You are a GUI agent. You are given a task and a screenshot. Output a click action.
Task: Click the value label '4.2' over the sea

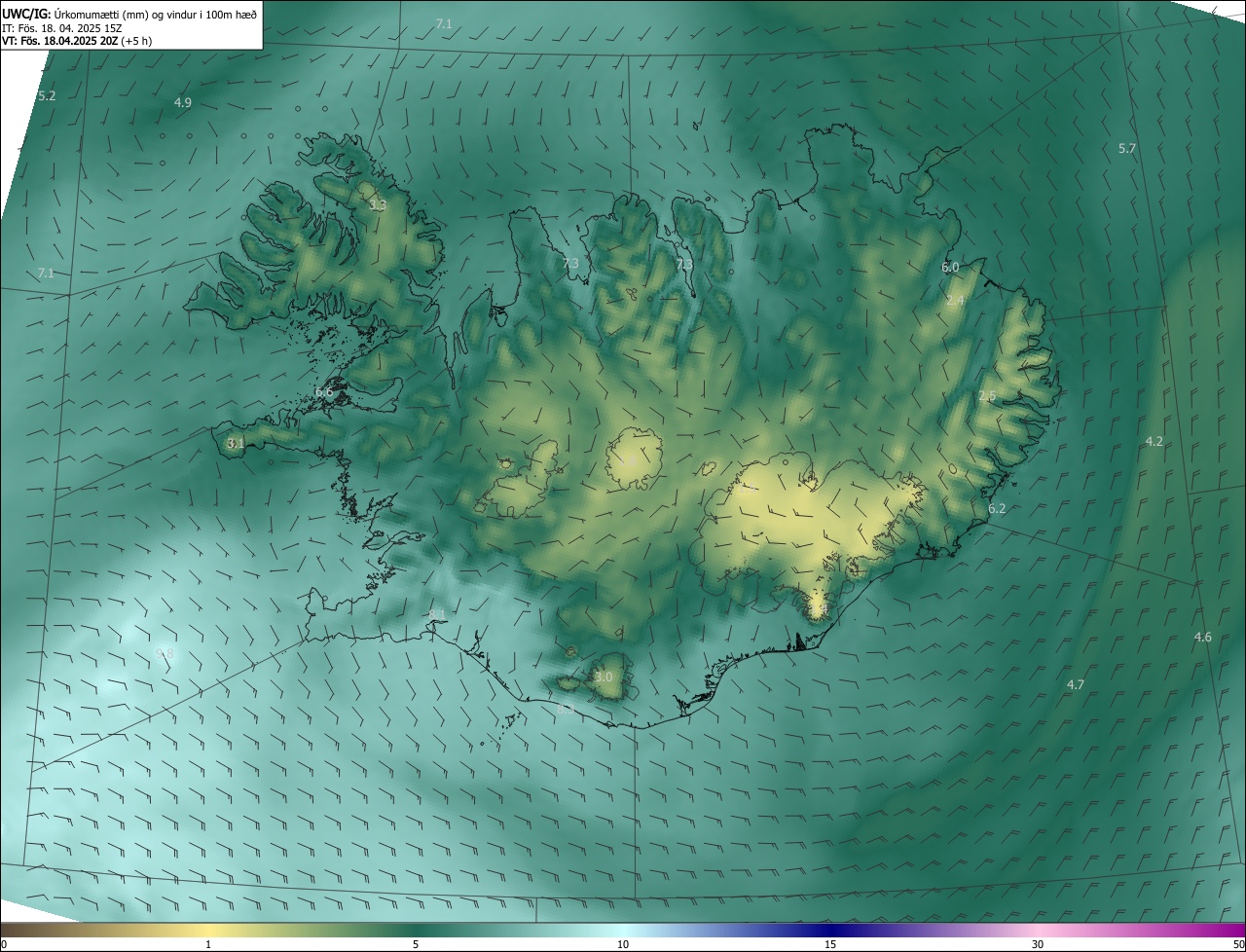[1154, 442]
